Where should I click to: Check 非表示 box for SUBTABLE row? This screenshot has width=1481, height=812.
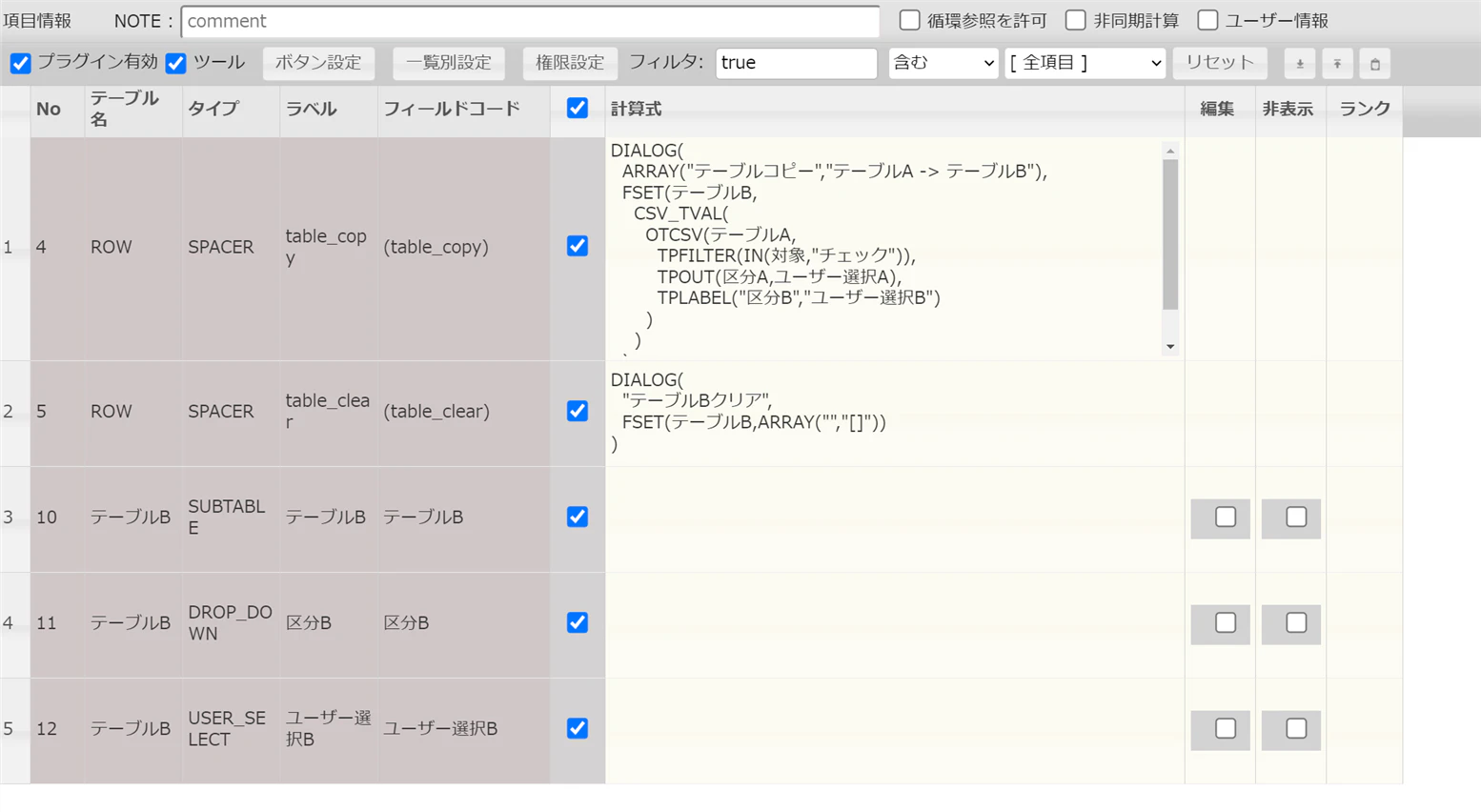[x=1296, y=517]
